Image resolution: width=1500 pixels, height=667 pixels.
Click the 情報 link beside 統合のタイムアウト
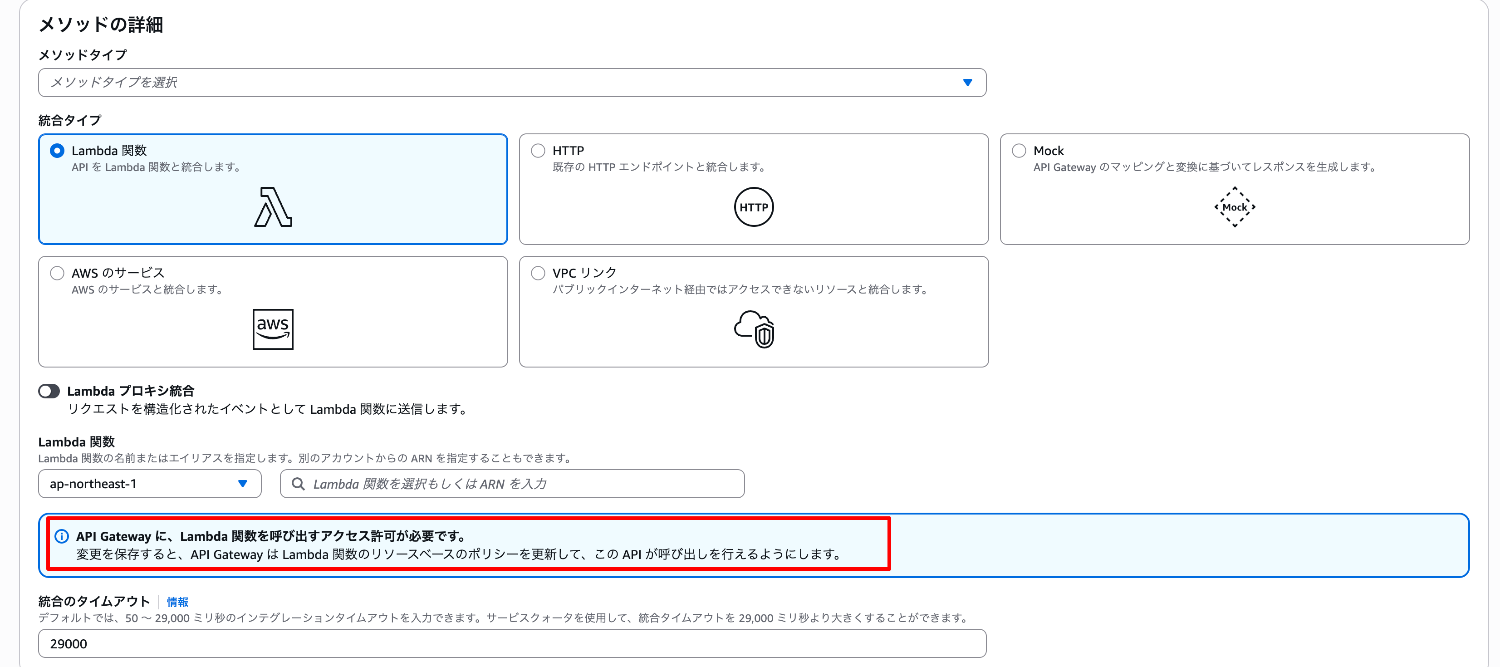[x=177, y=602]
